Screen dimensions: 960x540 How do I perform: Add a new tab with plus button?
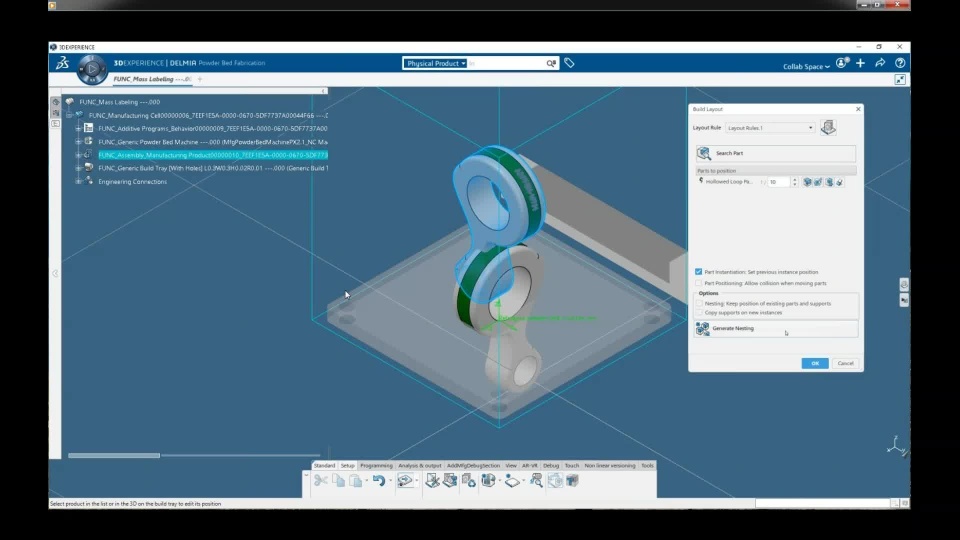click(x=200, y=79)
